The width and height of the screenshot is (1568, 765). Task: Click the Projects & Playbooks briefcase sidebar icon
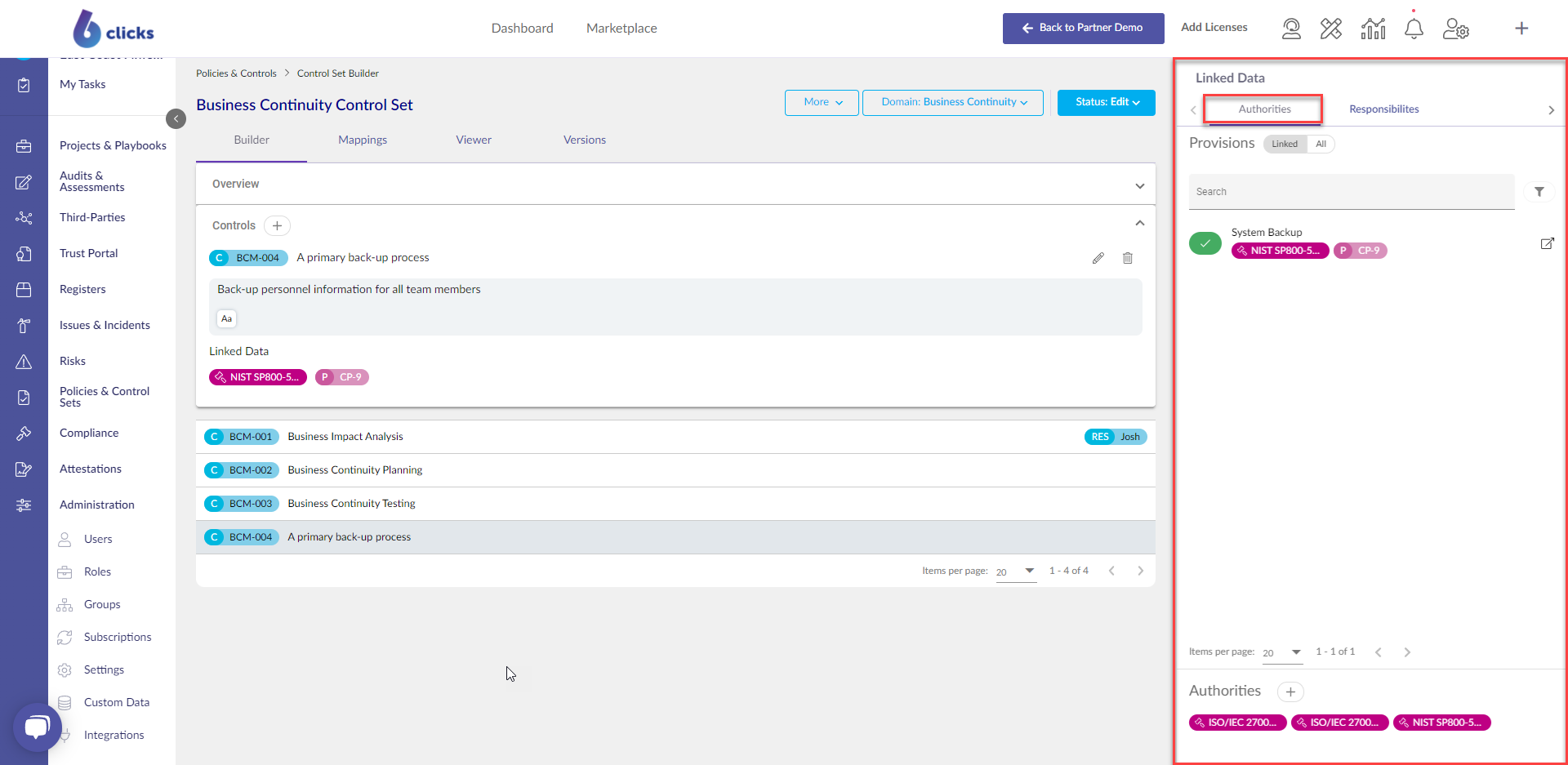tap(24, 146)
